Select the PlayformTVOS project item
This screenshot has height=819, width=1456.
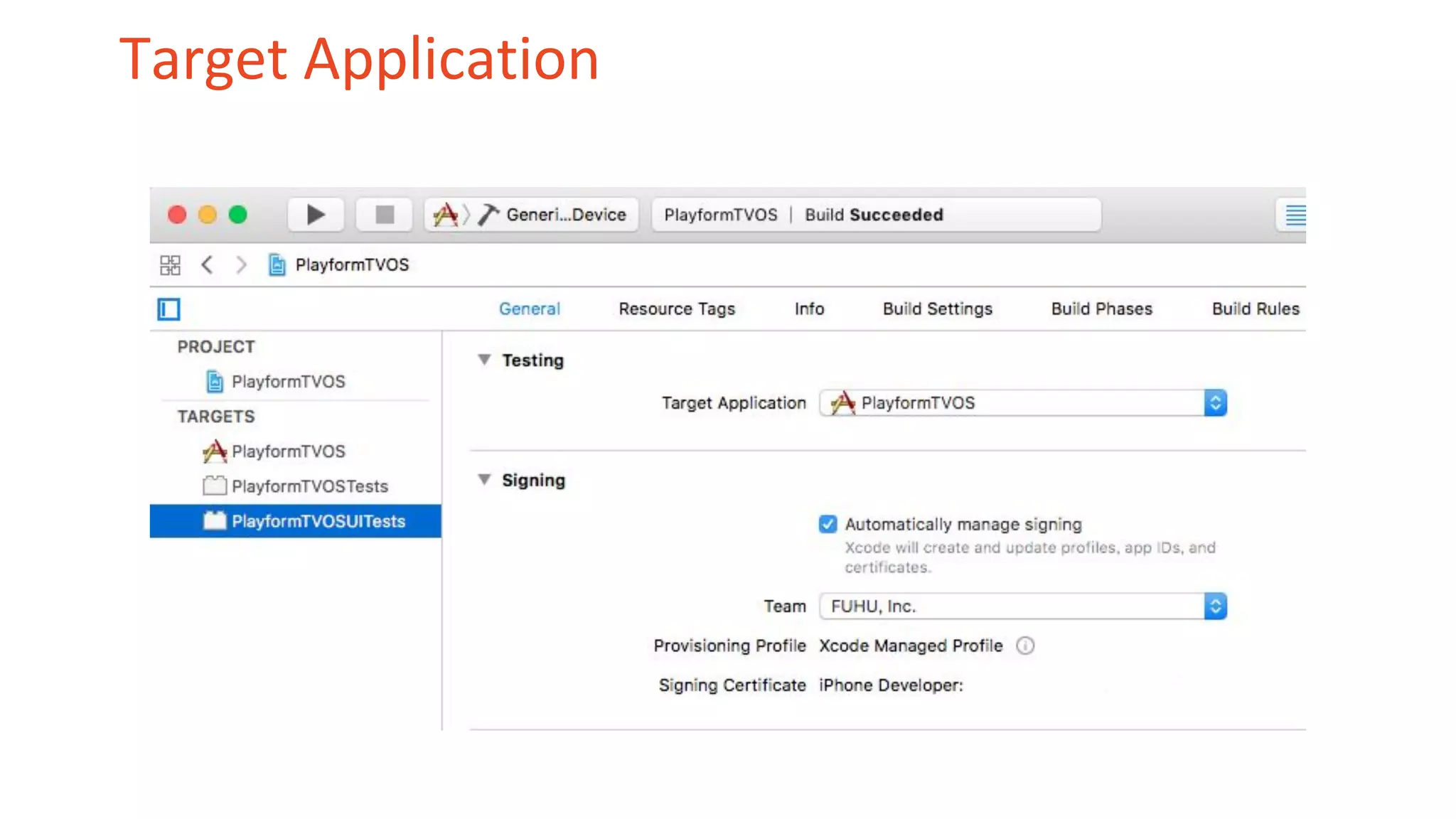[288, 382]
